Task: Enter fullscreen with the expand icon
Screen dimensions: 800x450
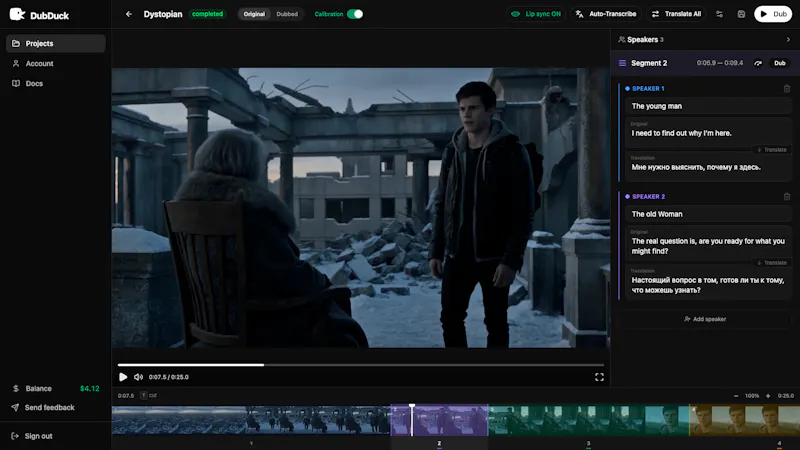Action: click(x=599, y=377)
